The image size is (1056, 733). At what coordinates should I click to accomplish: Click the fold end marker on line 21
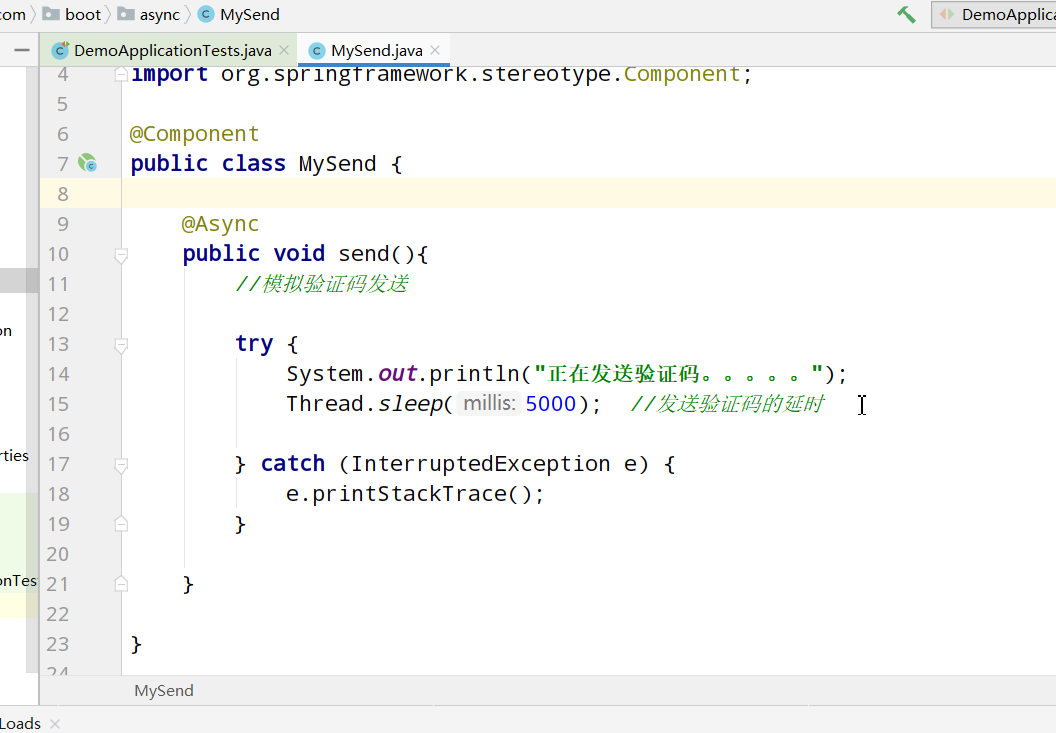point(121,584)
